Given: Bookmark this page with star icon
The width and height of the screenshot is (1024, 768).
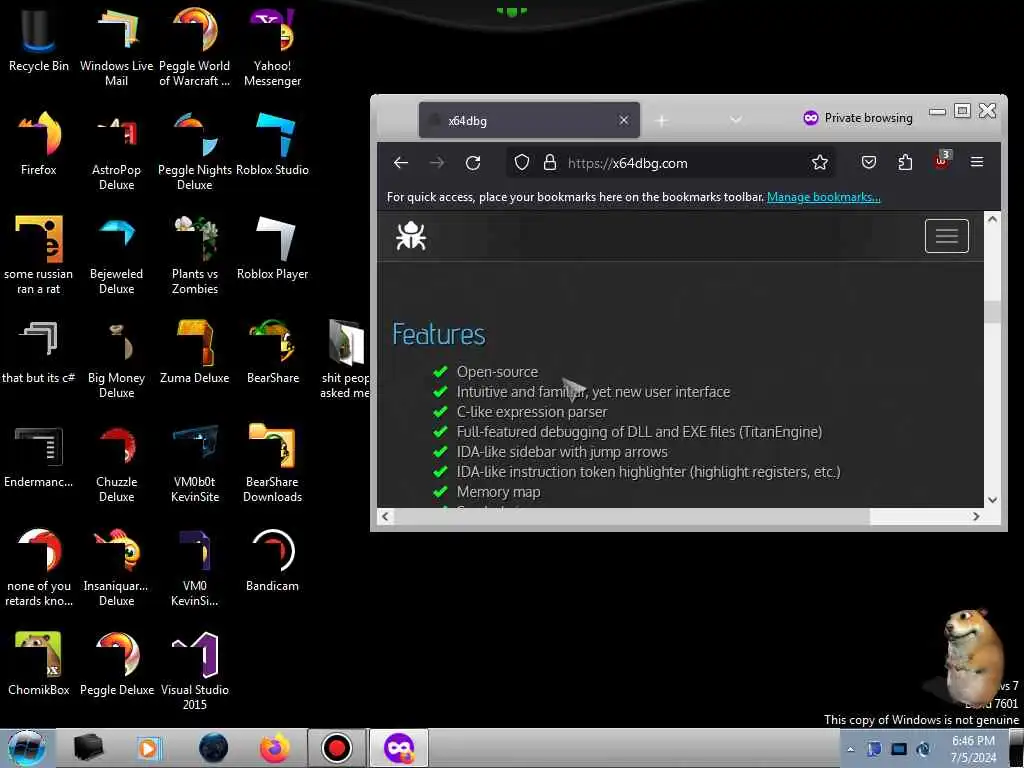Looking at the screenshot, I should click(820, 163).
